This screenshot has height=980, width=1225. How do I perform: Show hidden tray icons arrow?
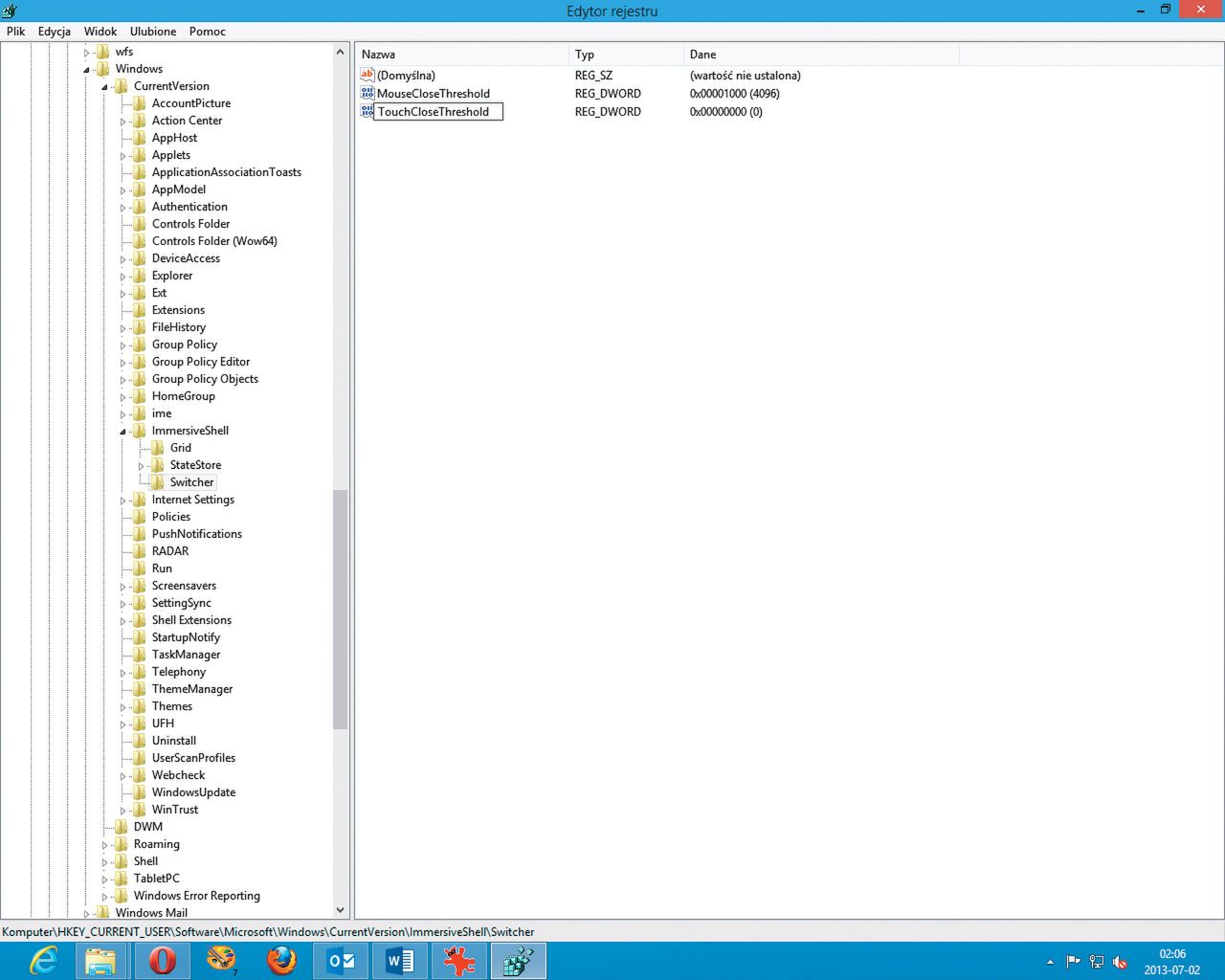(x=1050, y=962)
